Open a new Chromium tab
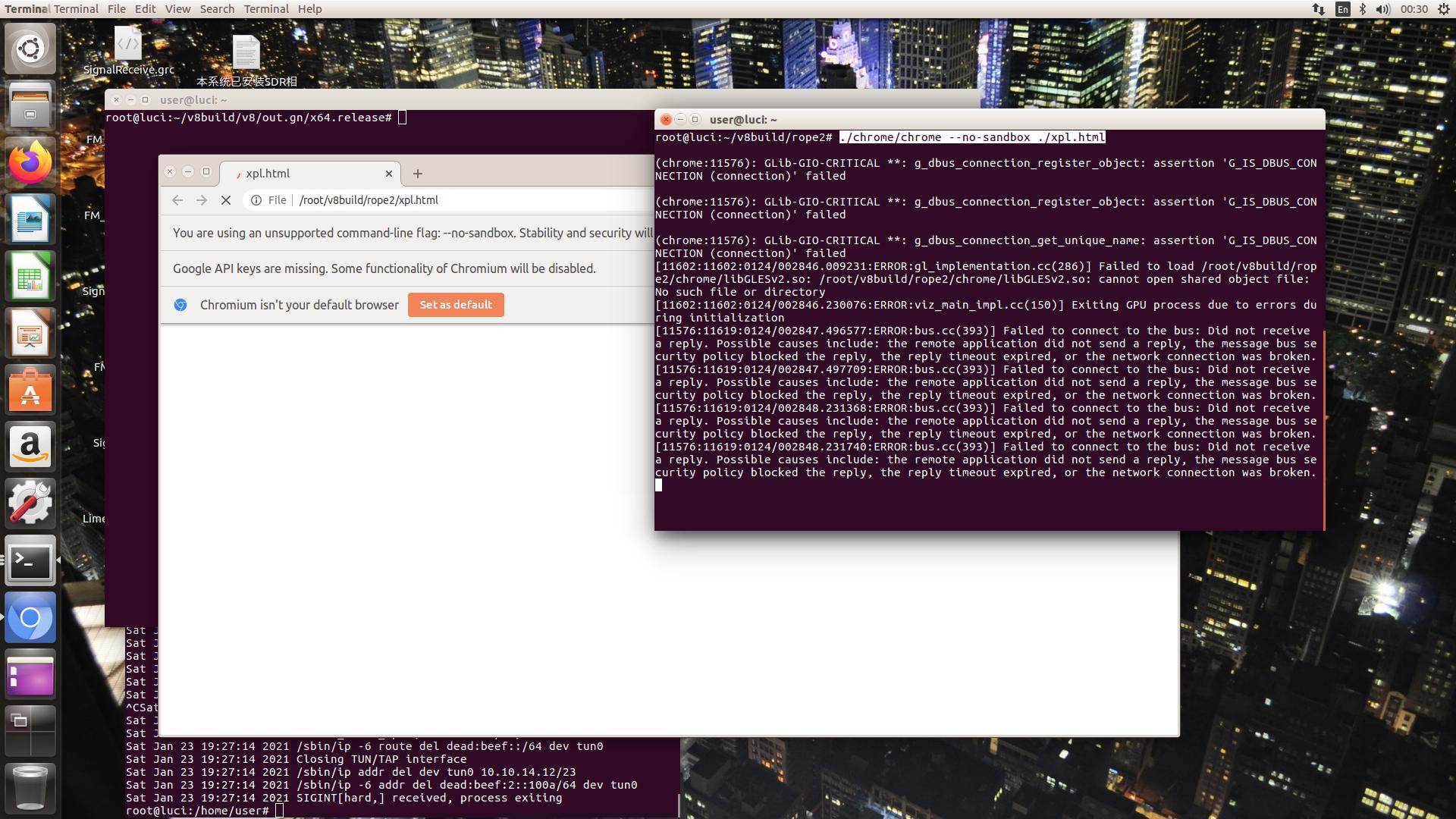This screenshot has height=819, width=1456. [417, 174]
